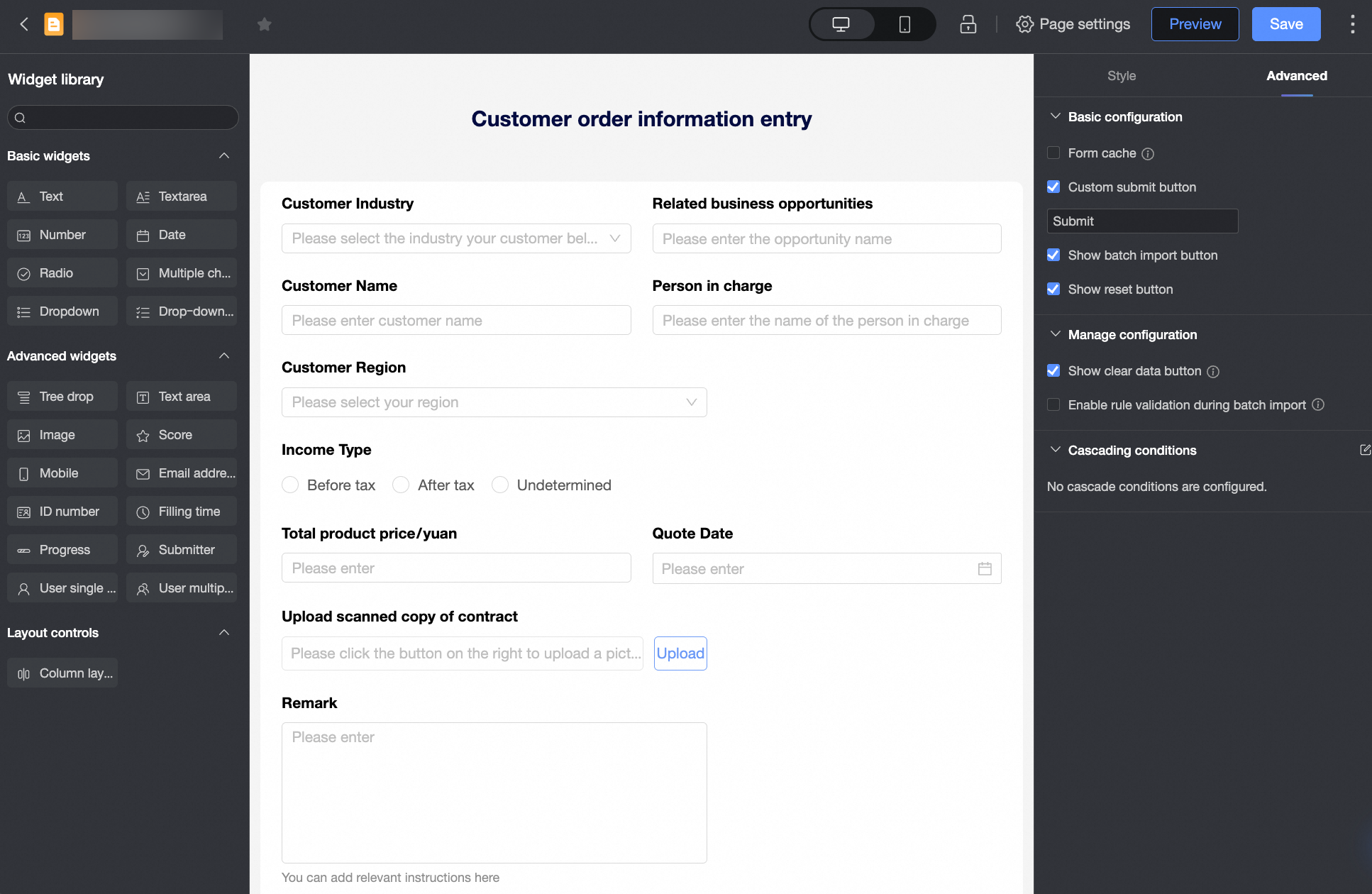Viewport: 1372px width, 894px height.
Task: Click the Form cache info icon
Action: pos(1148,154)
